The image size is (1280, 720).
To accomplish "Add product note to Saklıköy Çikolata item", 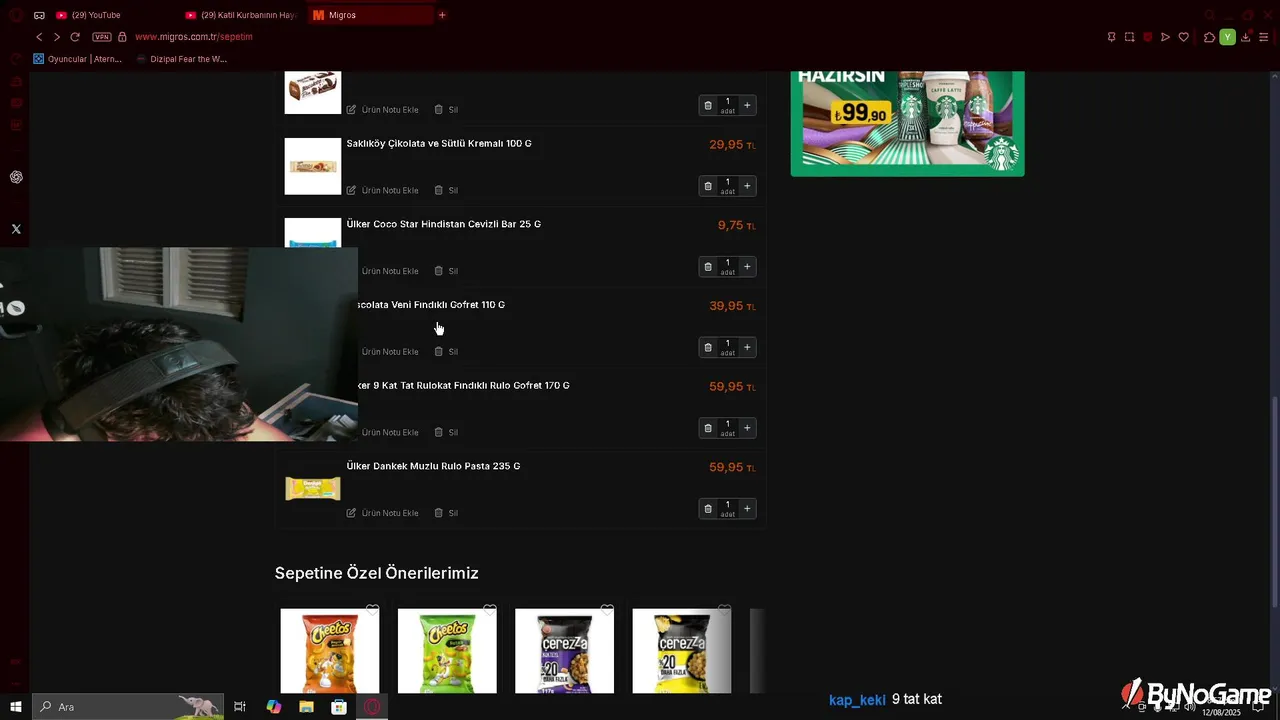I will tap(383, 190).
